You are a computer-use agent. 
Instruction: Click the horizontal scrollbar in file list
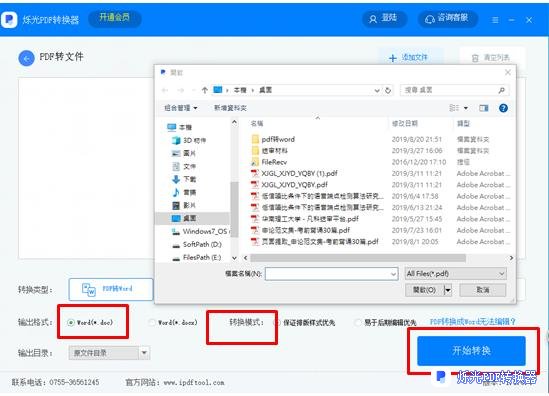(358, 258)
